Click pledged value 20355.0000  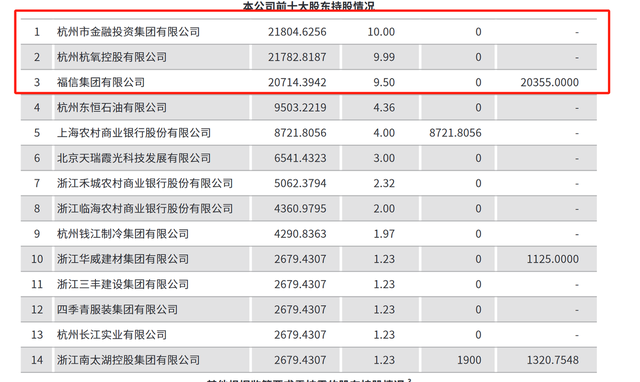point(549,82)
